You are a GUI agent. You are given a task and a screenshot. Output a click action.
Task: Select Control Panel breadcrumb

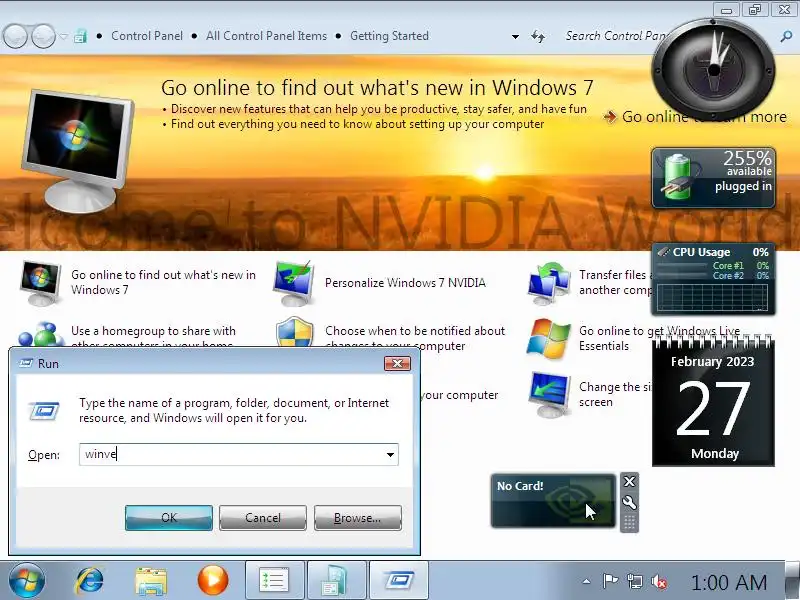click(x=147, y=36)
